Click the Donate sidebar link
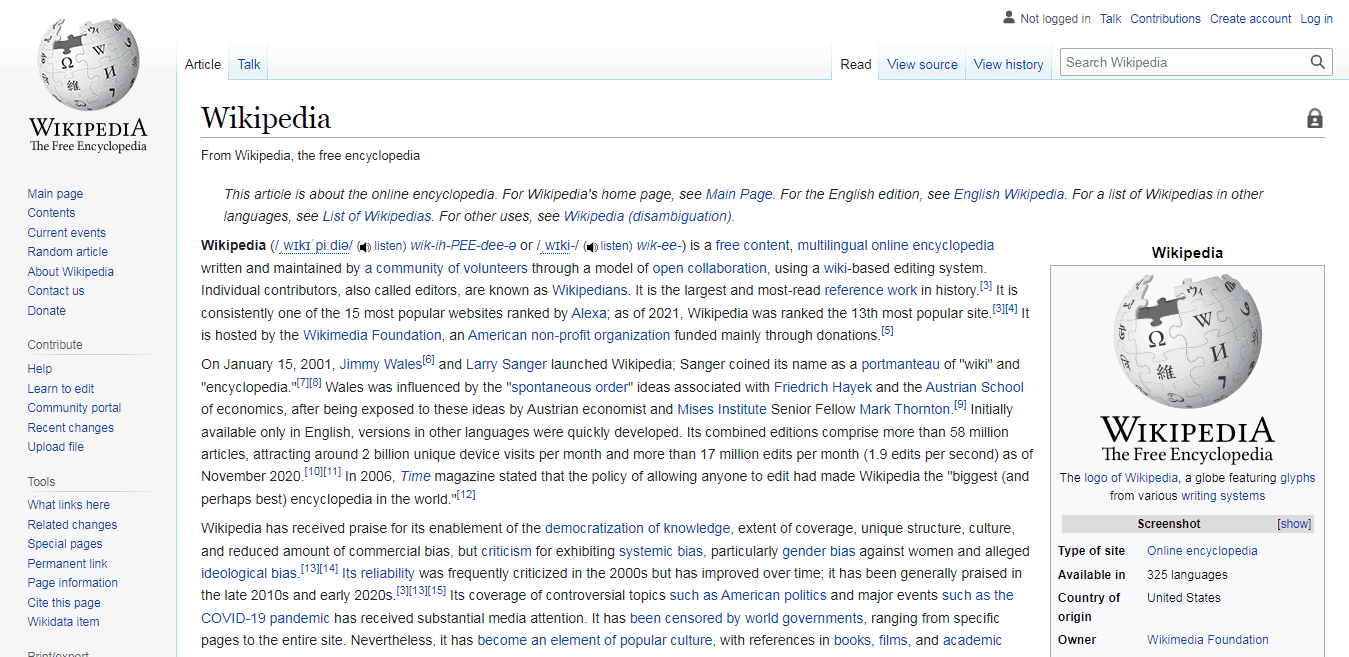Screen dimensions: 1349x657 tap(46, 310)
